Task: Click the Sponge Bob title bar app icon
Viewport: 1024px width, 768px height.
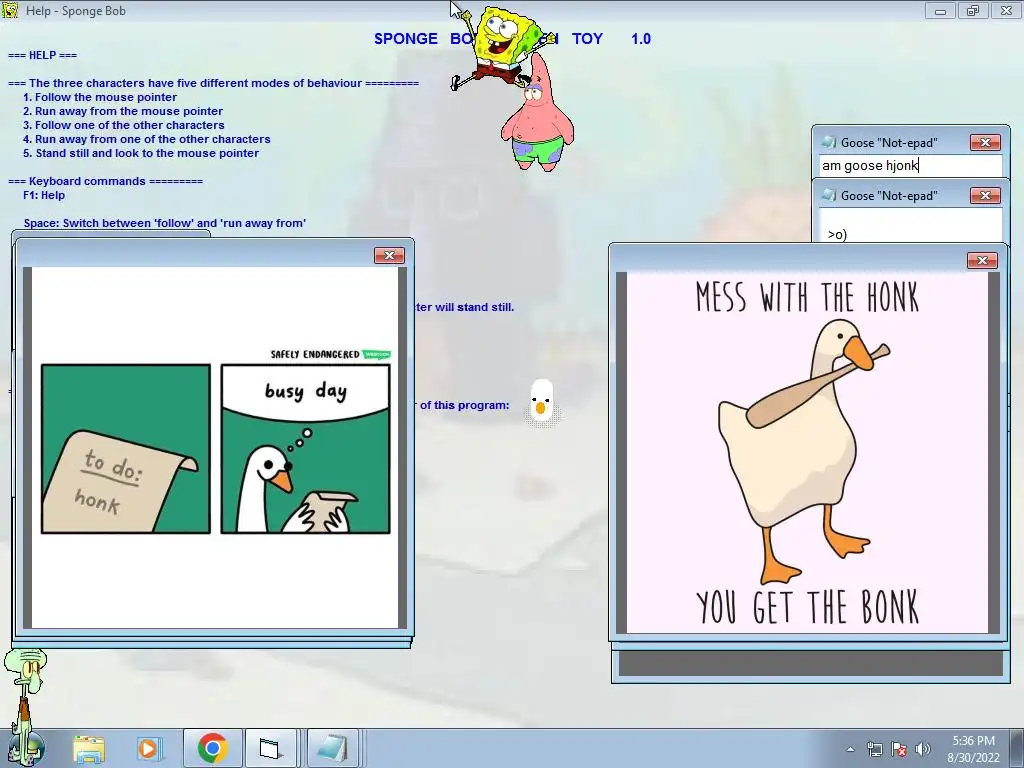Action: [x=10, y=10]
